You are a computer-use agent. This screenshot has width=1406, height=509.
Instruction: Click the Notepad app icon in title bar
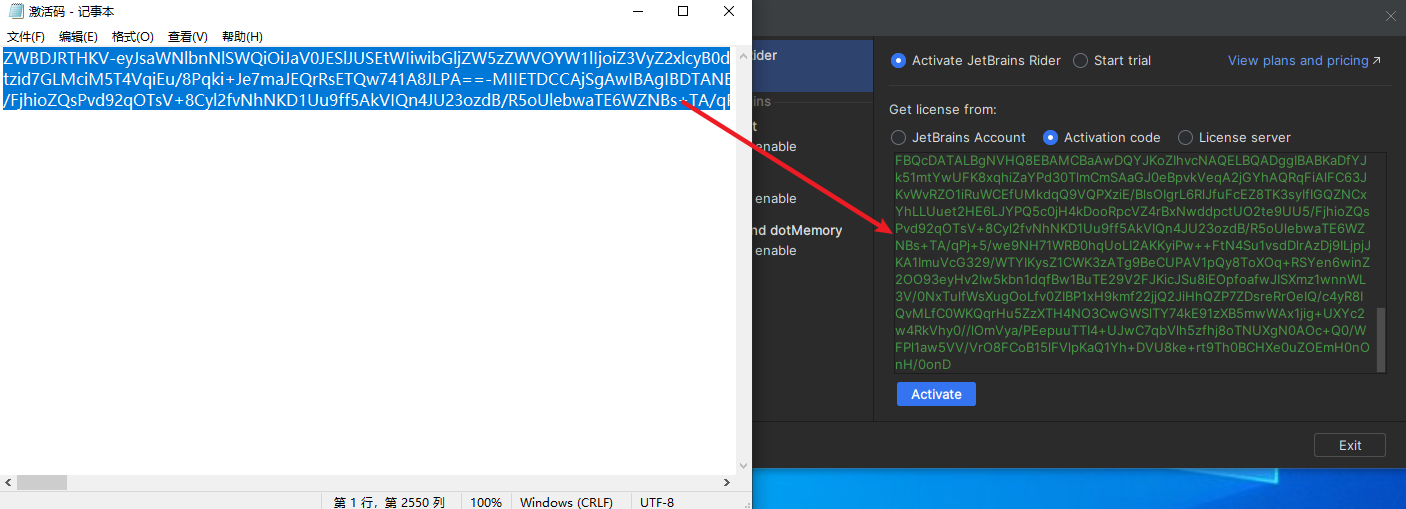(x=14, y=12)
